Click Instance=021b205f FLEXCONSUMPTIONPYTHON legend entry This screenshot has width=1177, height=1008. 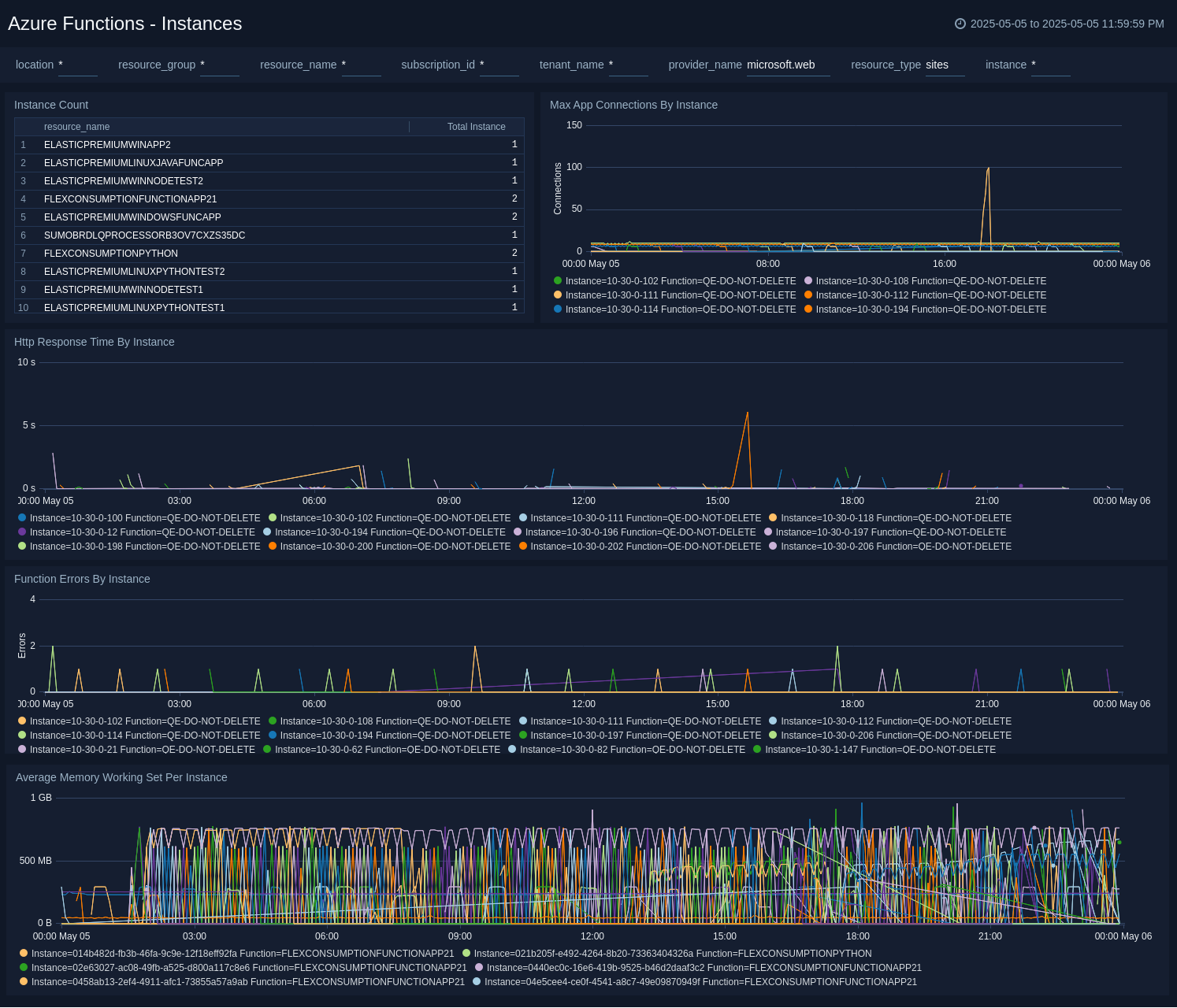point(666,954)
